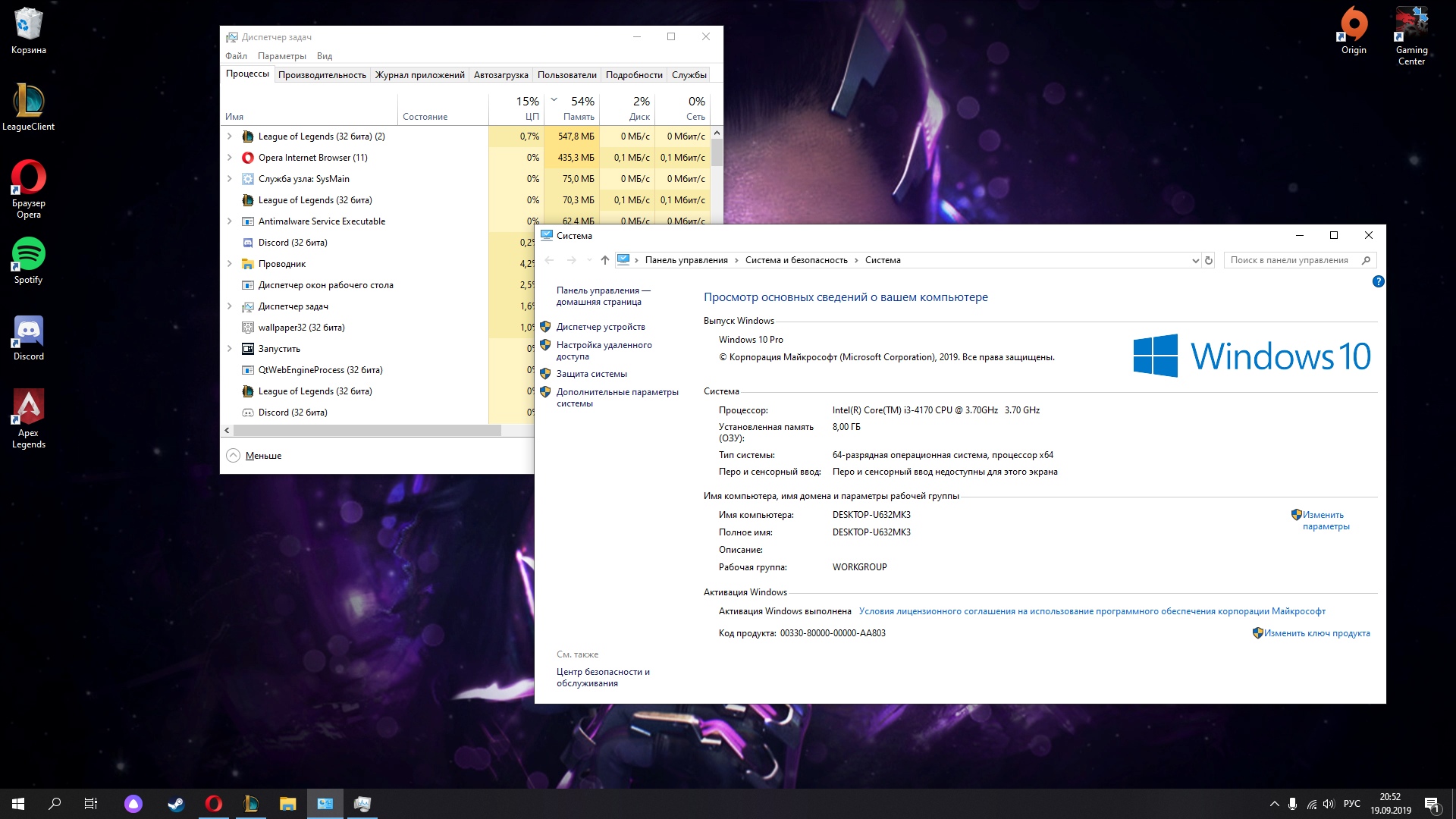Refresh the System control panel page
The image size is (1456, 819).
[1209, 260]
